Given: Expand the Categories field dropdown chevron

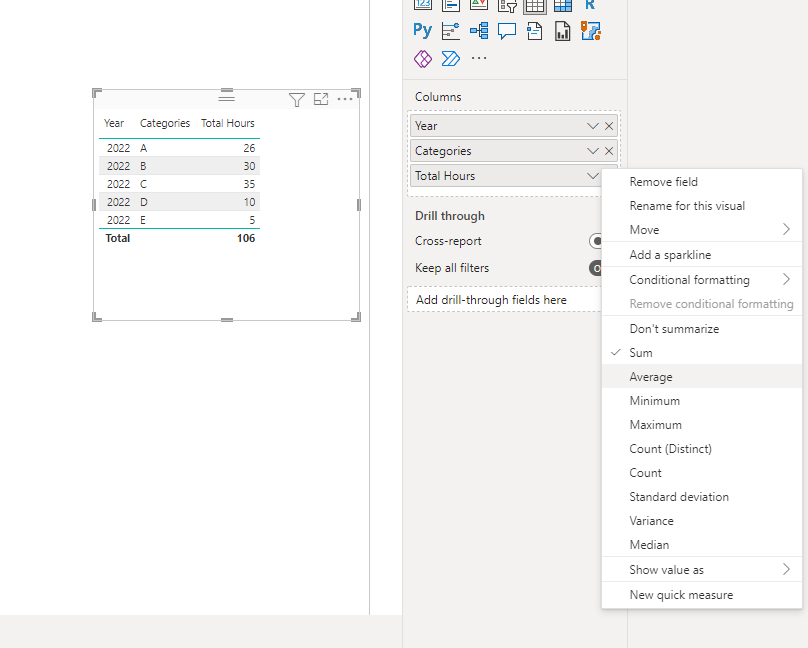Looking at the screenshot, I should pos(593,151).
